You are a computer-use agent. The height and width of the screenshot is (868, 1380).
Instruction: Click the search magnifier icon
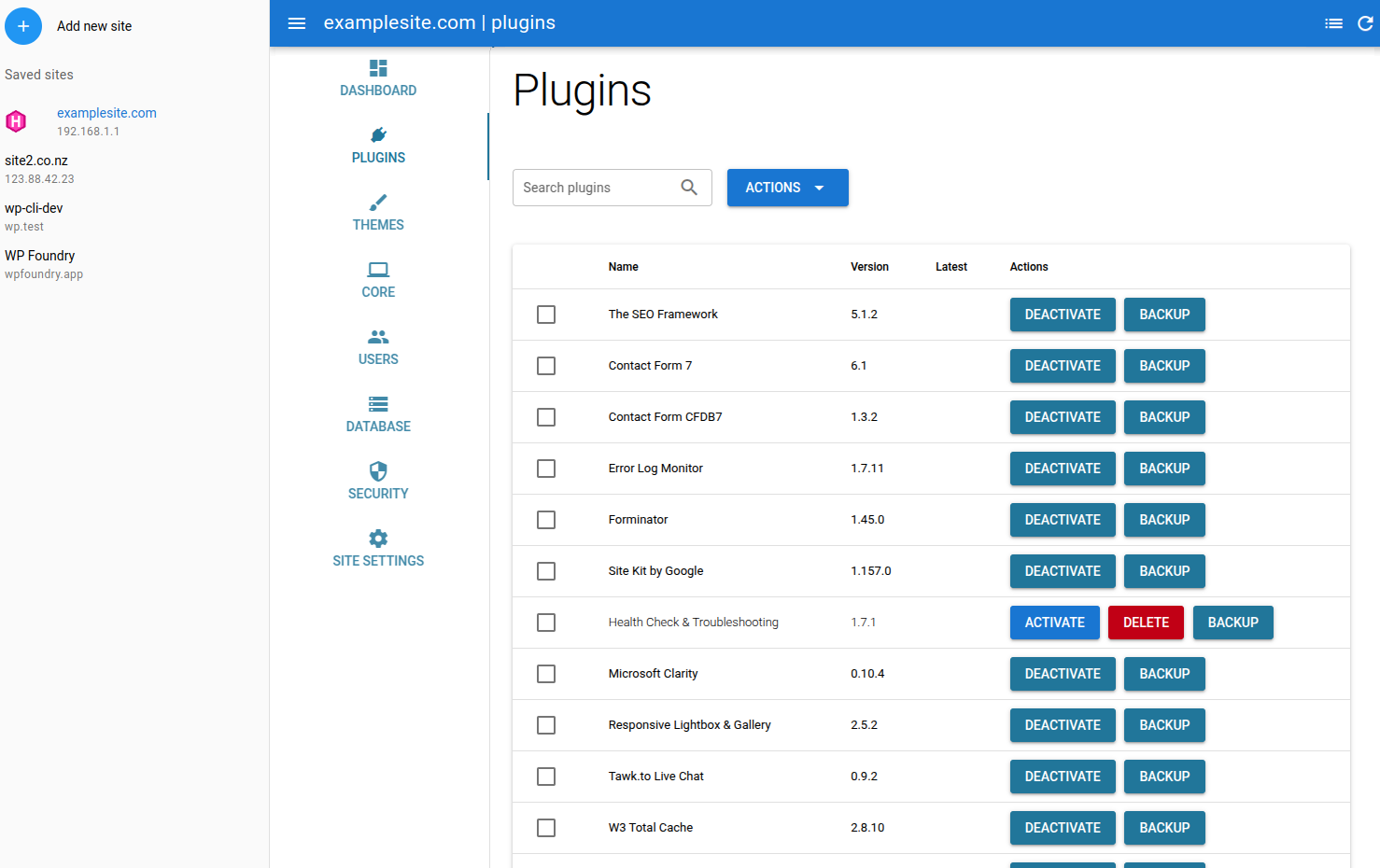coord(689,188)
